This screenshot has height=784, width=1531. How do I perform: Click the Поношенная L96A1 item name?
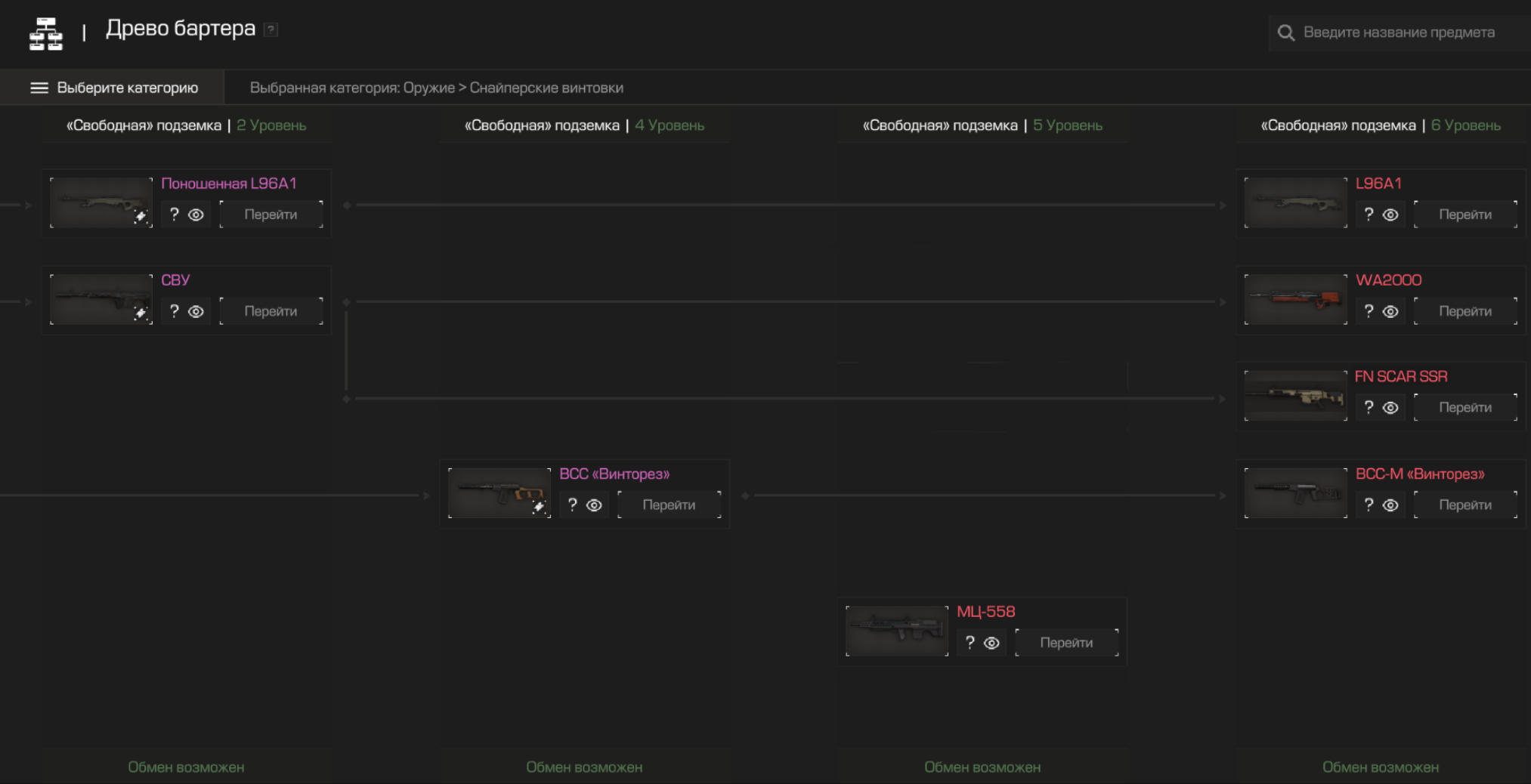[x=229, y=184]
